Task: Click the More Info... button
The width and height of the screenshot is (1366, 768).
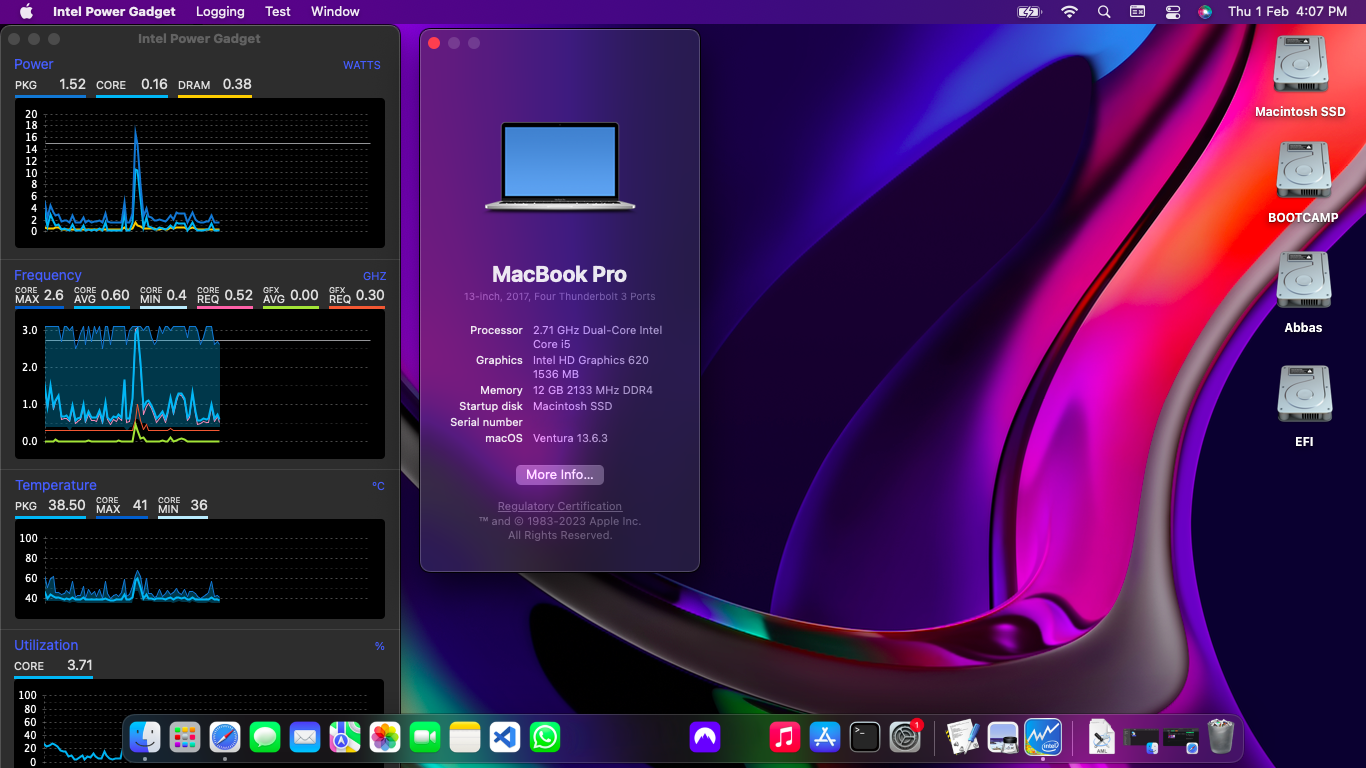Action: pyautogui.click(x=560, y=475)
